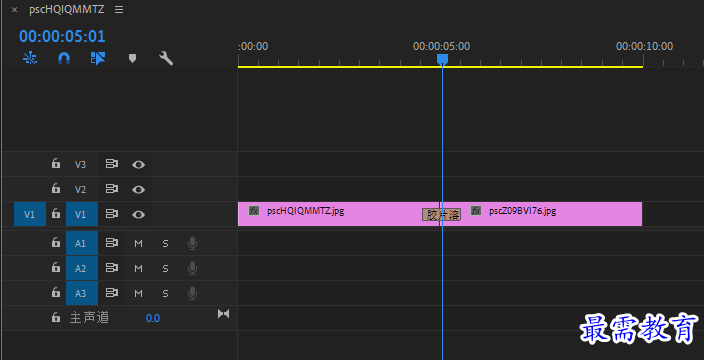Toggle sync lock for V1
Screen dimensions: 704x360
(111, 214)
